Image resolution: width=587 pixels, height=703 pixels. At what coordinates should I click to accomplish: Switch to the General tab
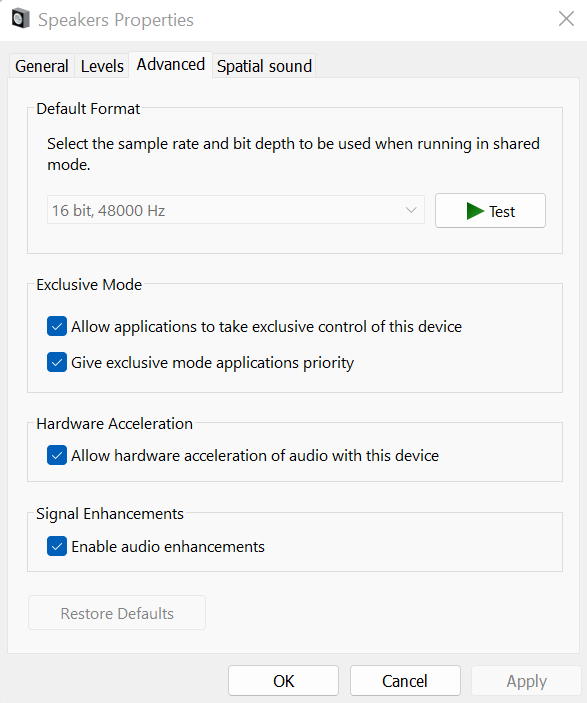click(x=42, y=66)
